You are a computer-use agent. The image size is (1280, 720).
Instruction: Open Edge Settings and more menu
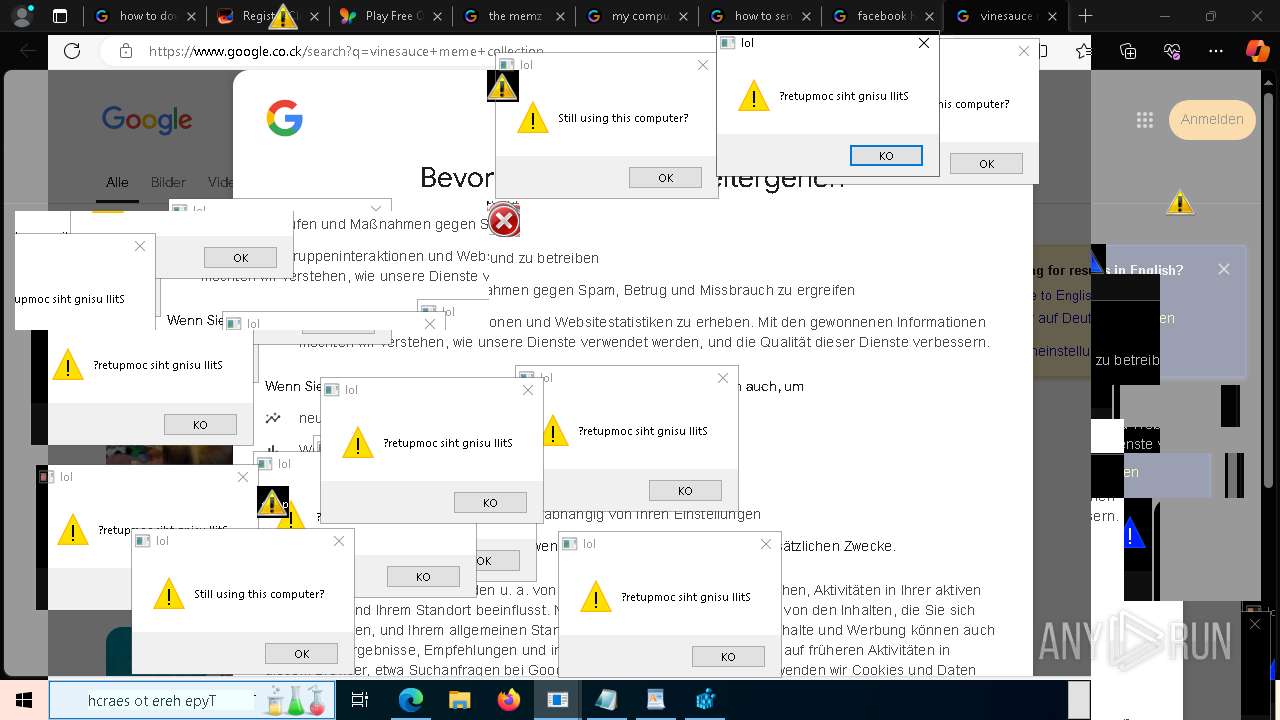1216,51
